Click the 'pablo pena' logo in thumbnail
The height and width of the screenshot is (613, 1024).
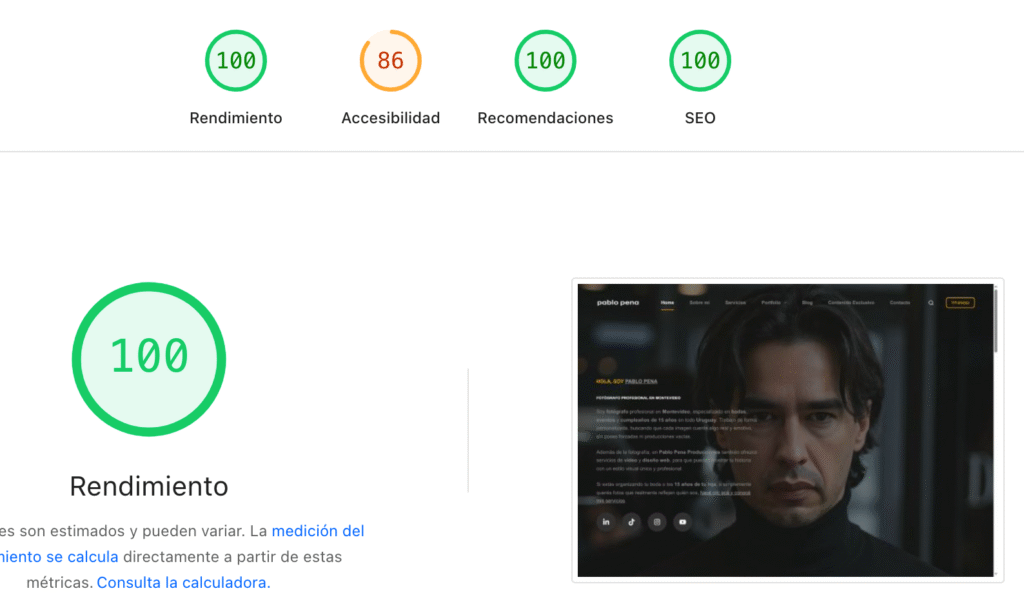coord(618,303)
